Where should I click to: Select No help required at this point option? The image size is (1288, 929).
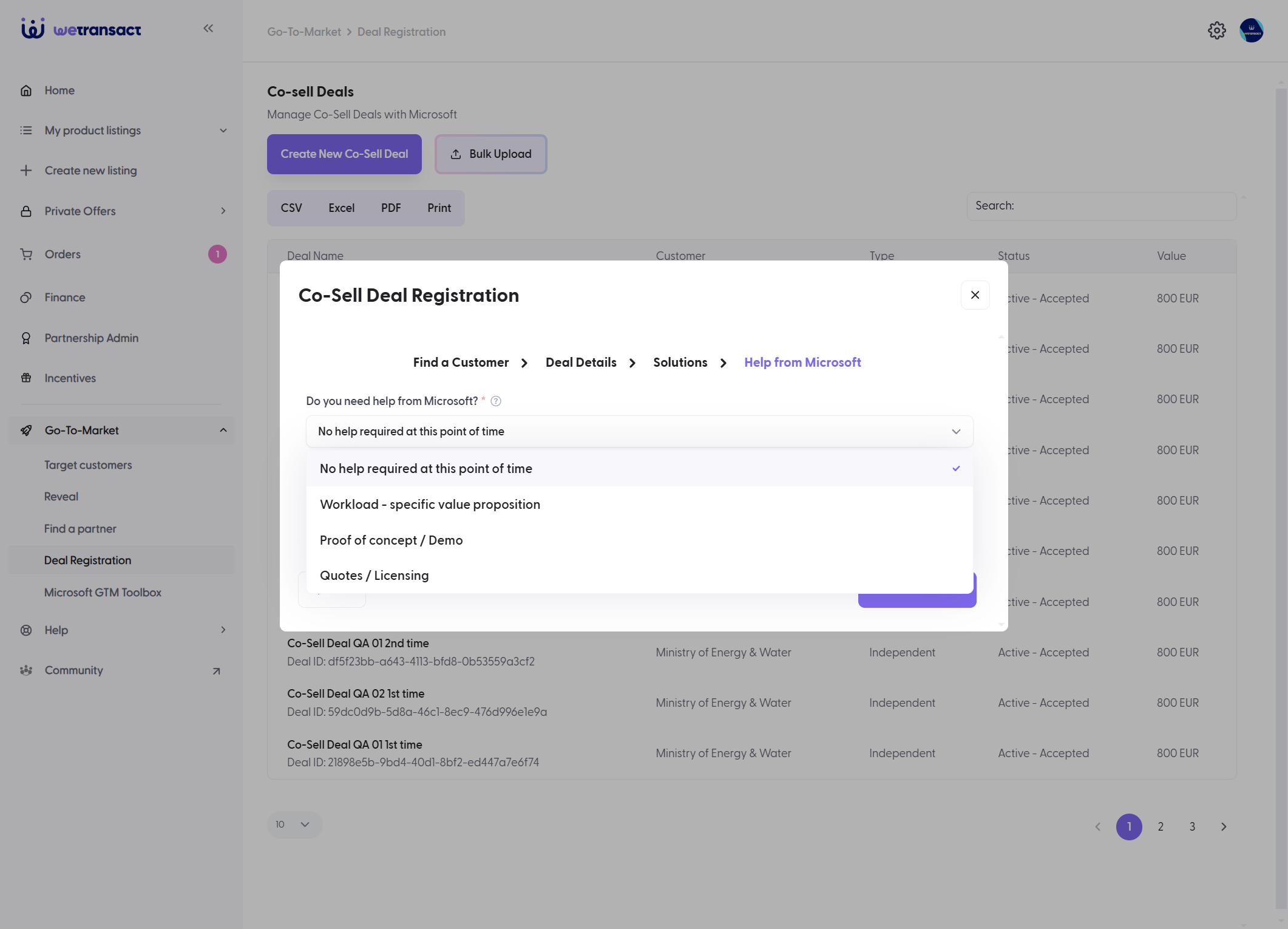tap(640, 469)
